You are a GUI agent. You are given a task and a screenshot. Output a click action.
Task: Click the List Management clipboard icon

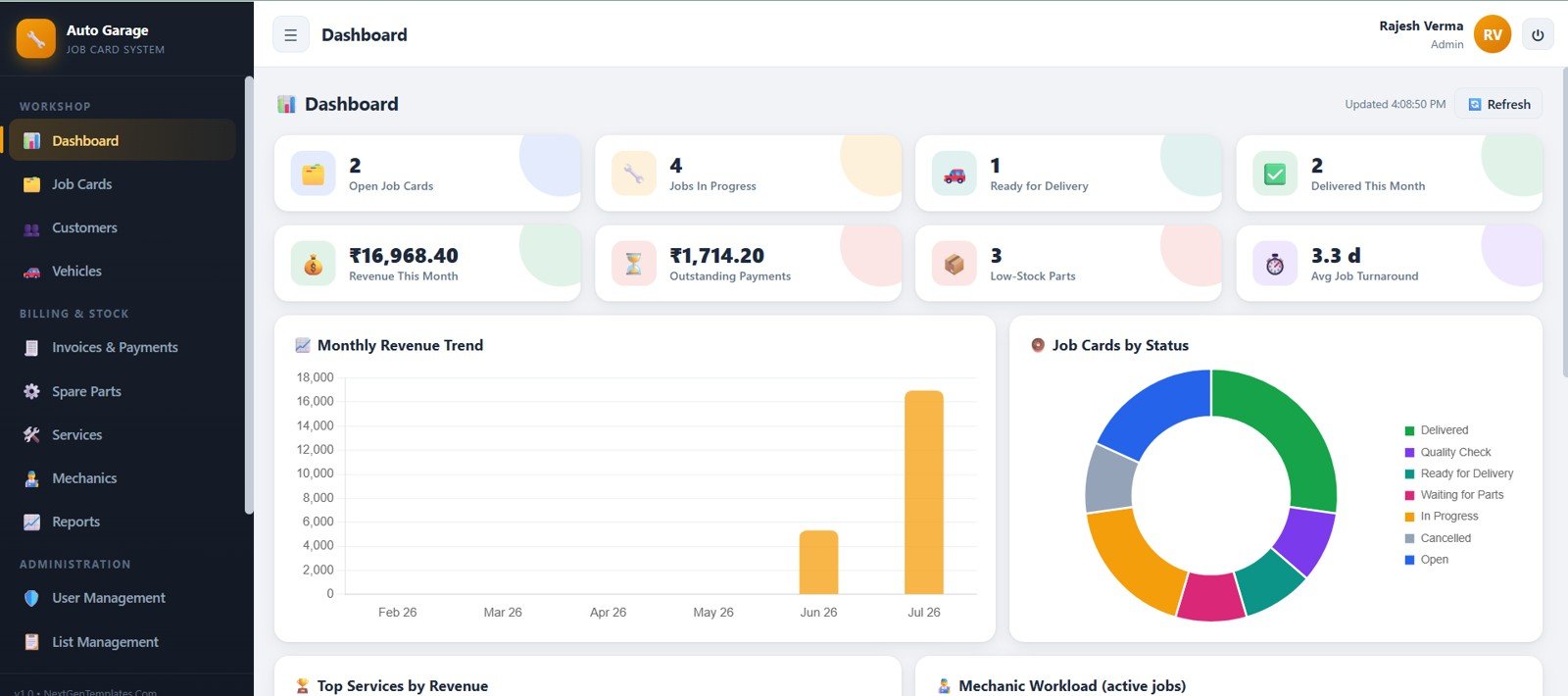coord(31,642)
